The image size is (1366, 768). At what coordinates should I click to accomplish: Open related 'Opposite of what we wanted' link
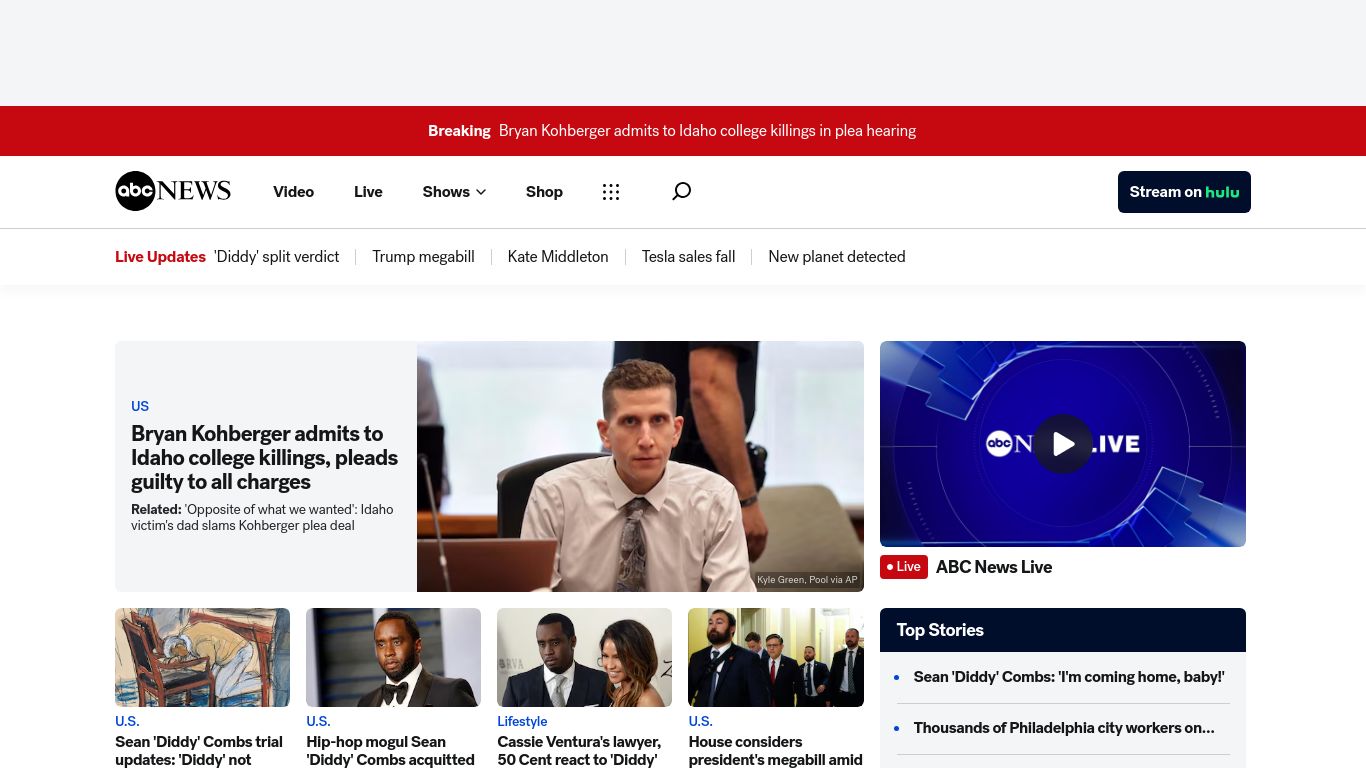click(x=262, y=517)
